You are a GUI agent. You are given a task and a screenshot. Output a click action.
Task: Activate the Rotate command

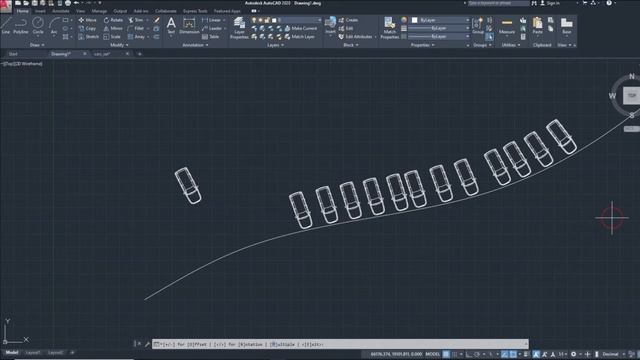(x=113, y=20)
